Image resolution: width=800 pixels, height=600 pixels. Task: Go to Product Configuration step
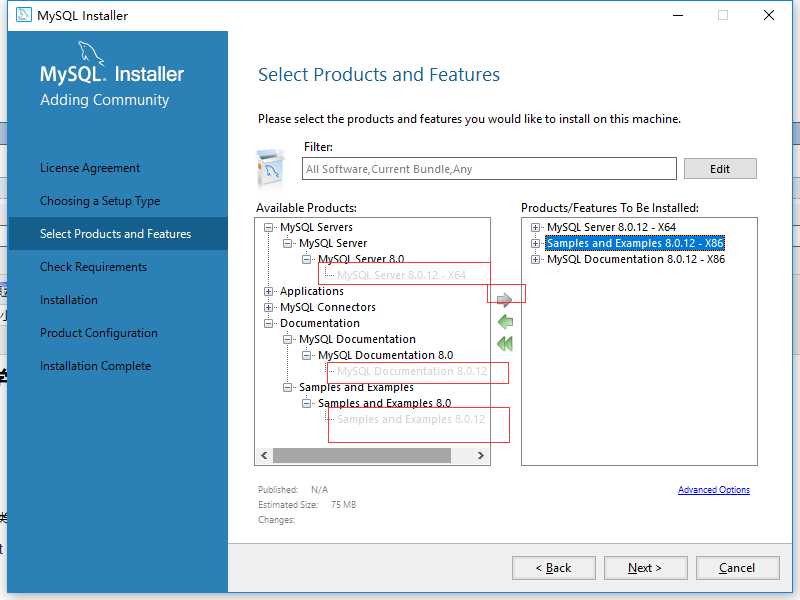click(99, 333)
